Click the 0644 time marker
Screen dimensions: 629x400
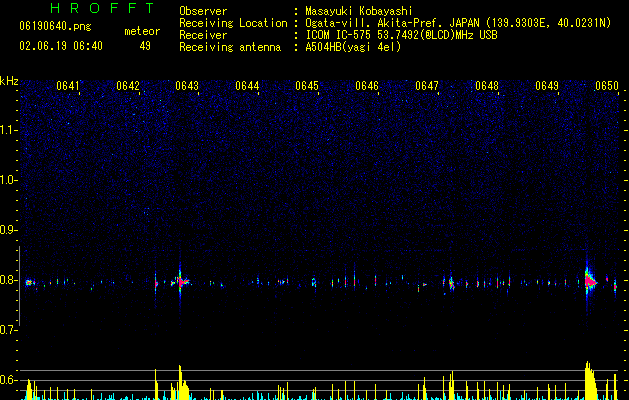click(247, 86)
